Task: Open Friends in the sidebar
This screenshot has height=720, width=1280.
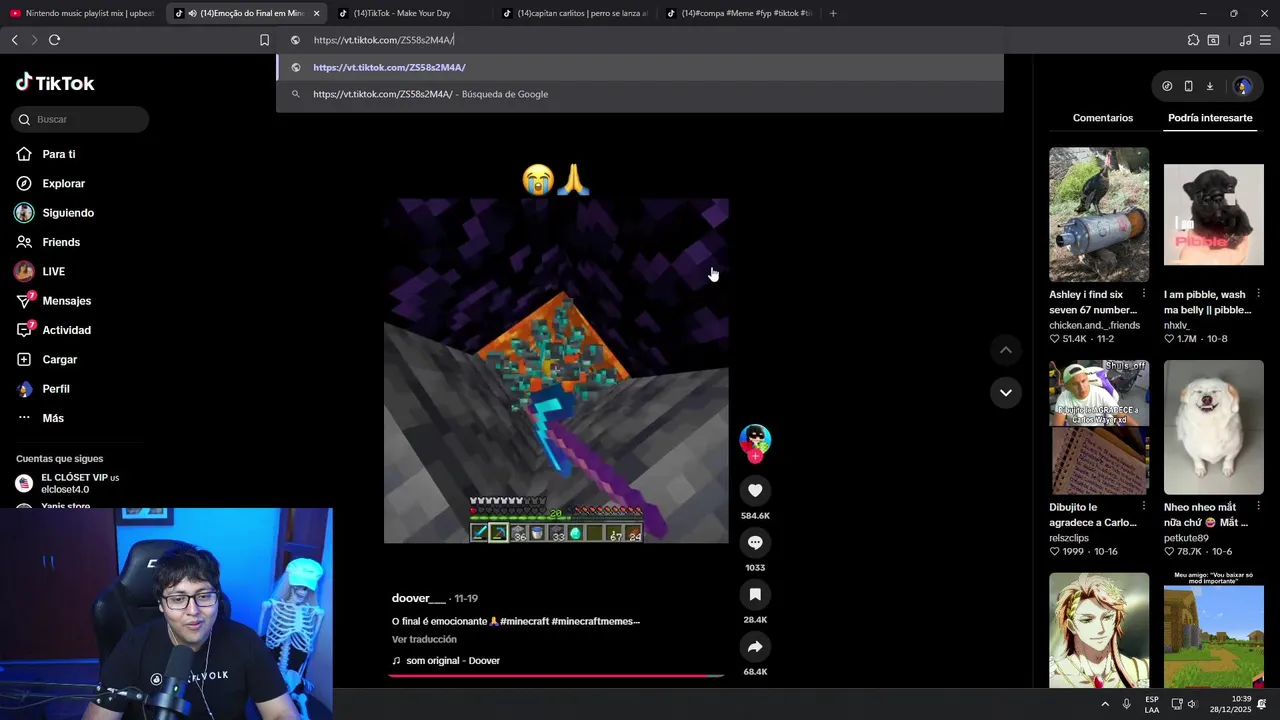Action: (61, 242)
